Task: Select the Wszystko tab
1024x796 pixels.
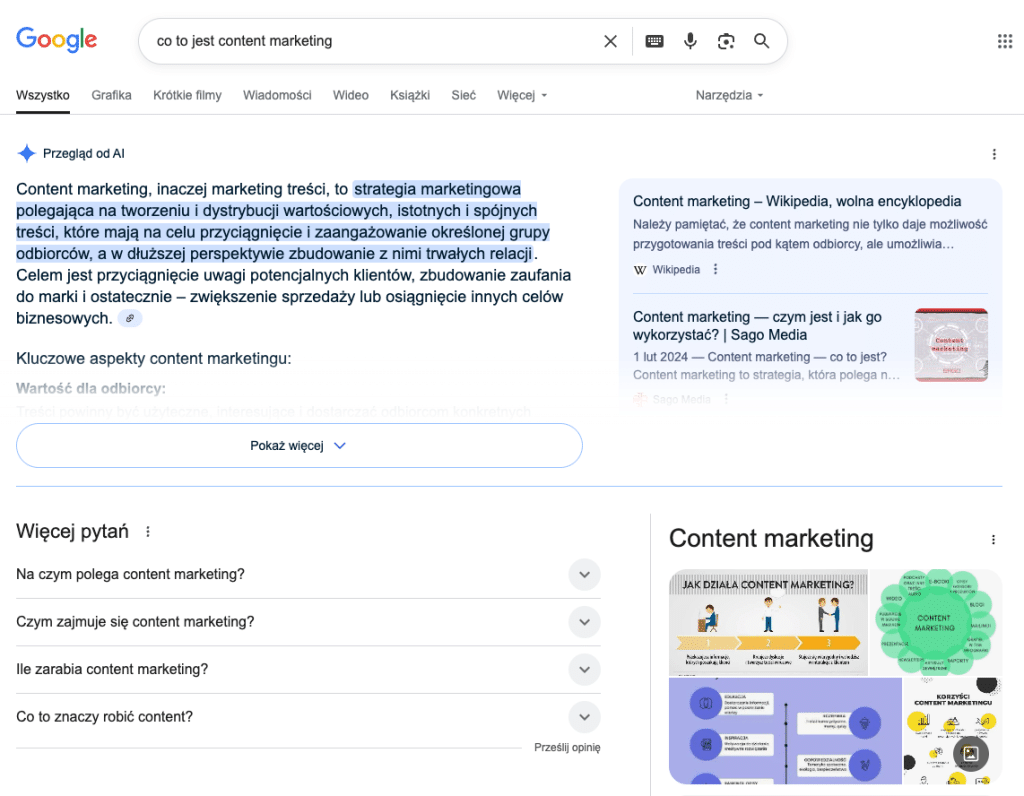Action: [43, 95]
